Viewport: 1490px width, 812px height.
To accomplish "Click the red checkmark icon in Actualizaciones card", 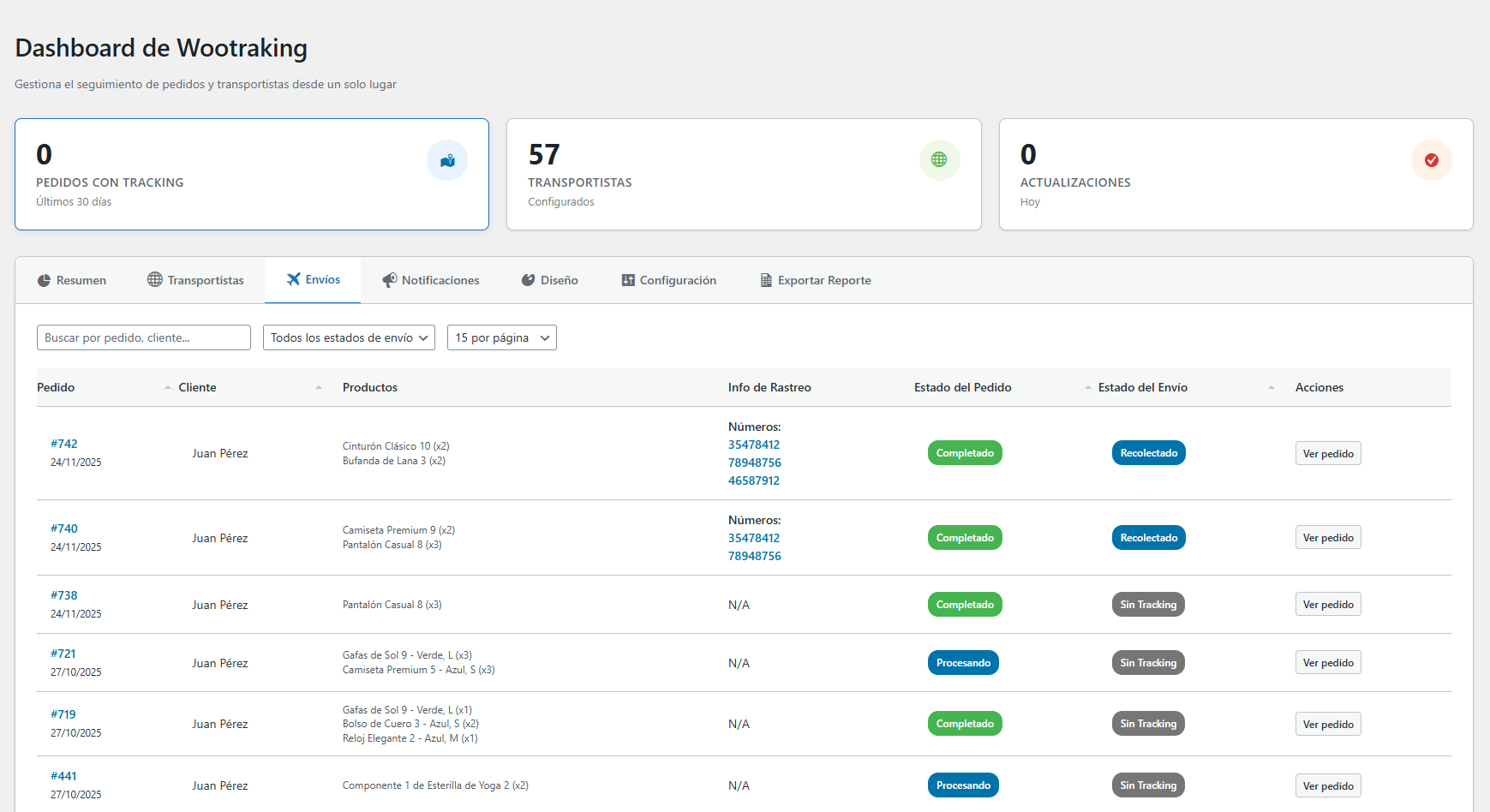I will [1431, 160].
